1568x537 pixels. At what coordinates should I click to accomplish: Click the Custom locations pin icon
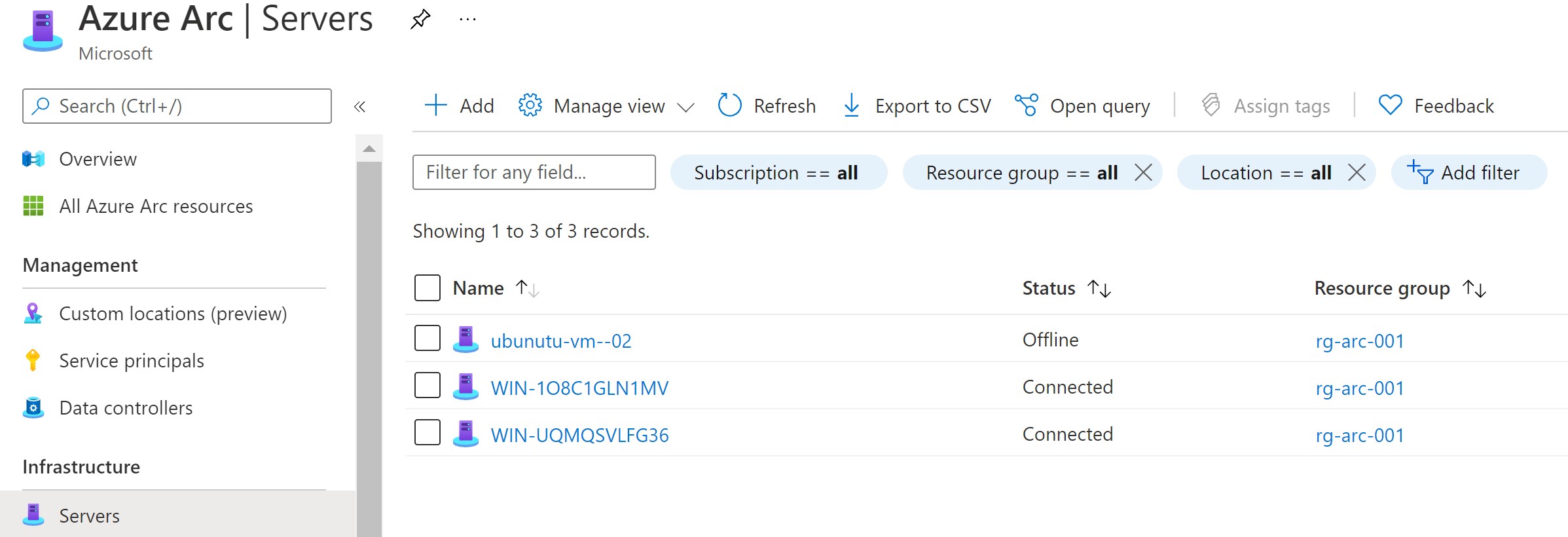33,314
